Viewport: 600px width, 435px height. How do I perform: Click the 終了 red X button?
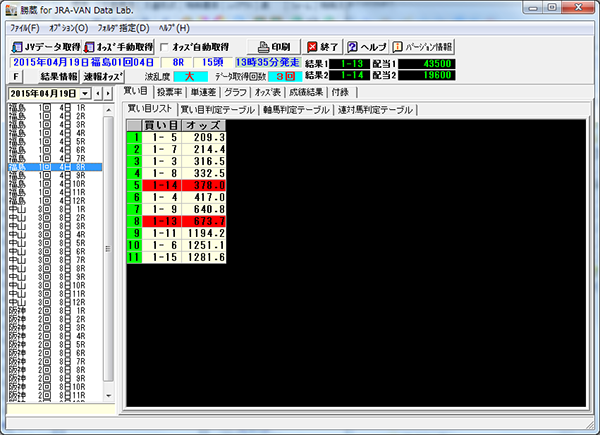[323, 47]
